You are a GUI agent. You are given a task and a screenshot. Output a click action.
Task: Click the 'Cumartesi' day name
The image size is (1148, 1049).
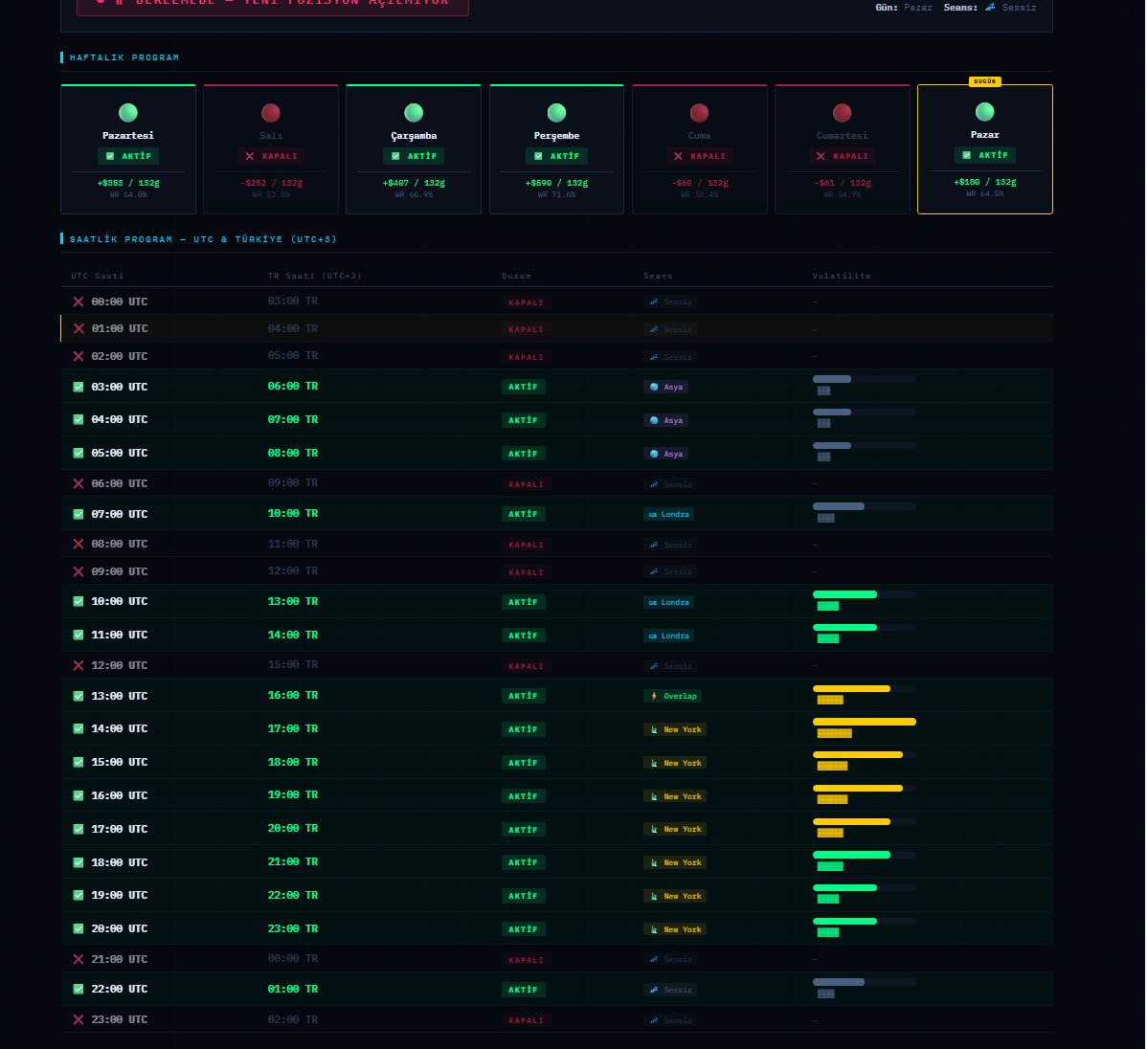[842, 136]
